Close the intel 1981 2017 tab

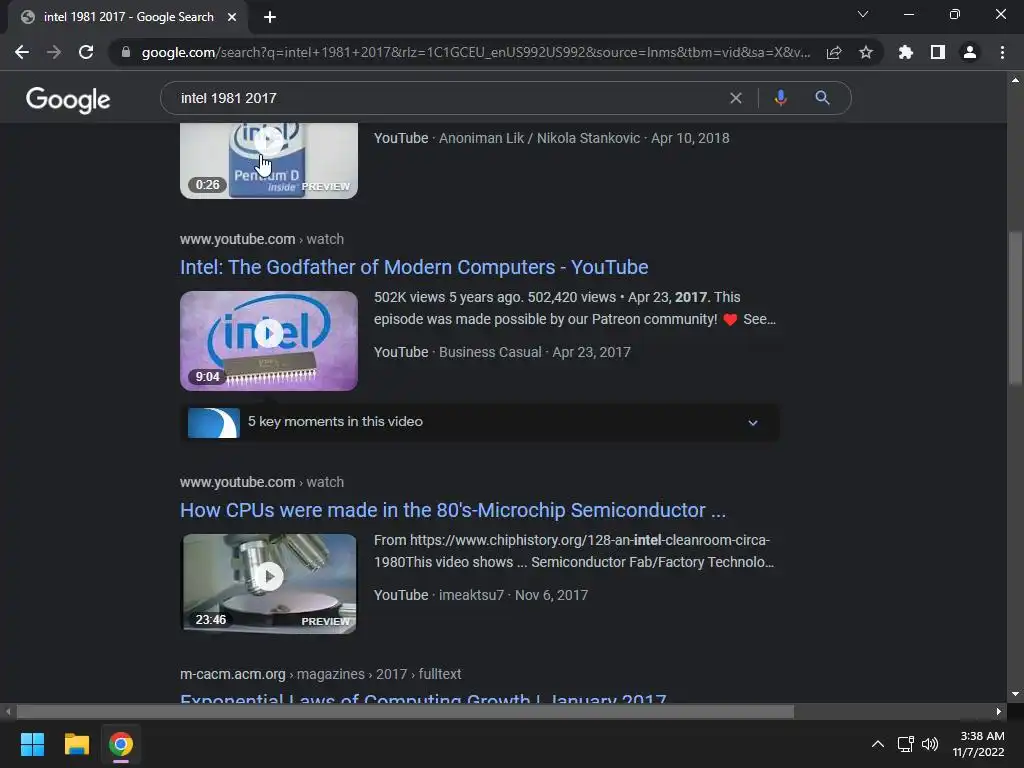pyautogui.click(x=232, y=17)
